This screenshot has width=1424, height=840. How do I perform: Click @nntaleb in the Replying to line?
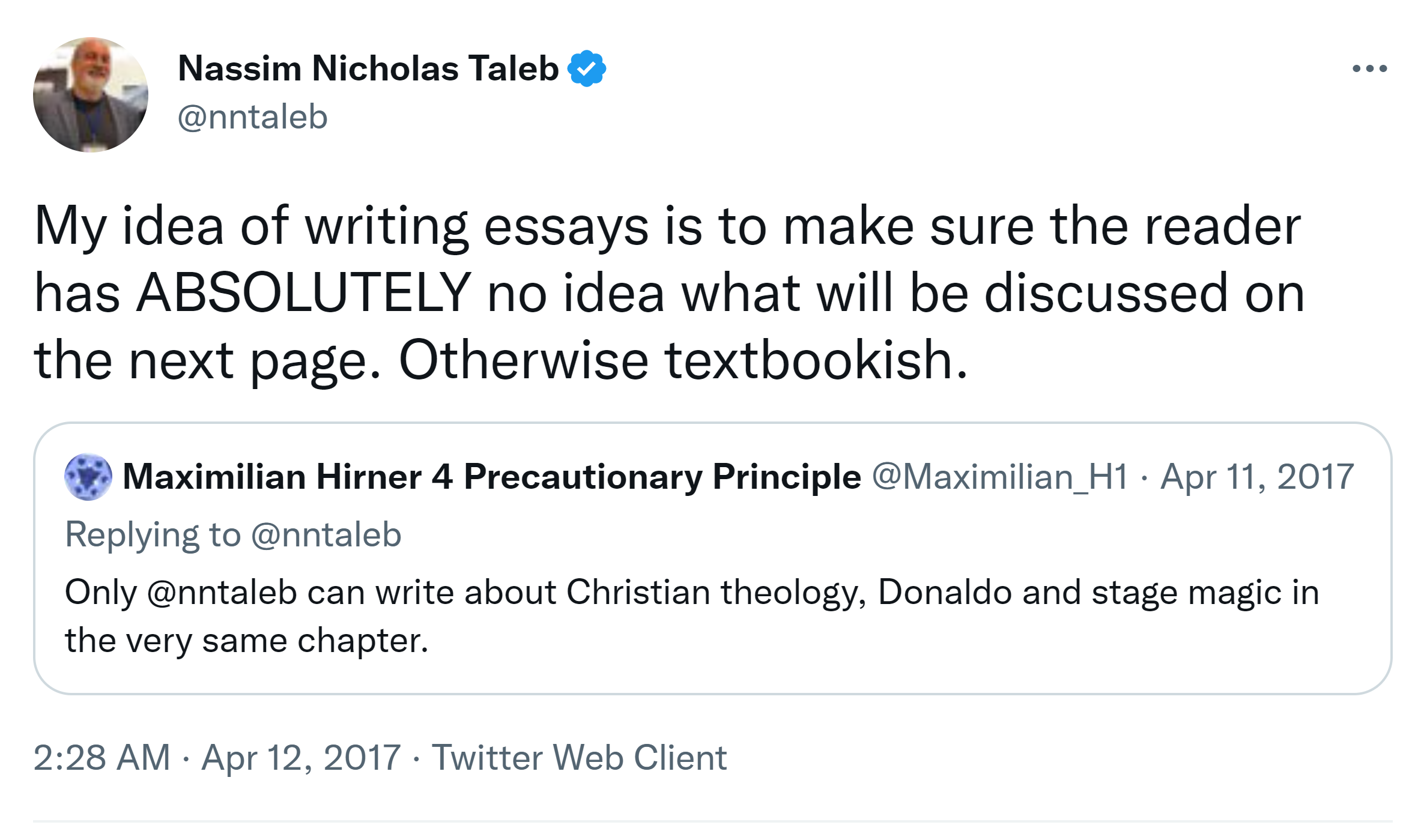point(326,535)
